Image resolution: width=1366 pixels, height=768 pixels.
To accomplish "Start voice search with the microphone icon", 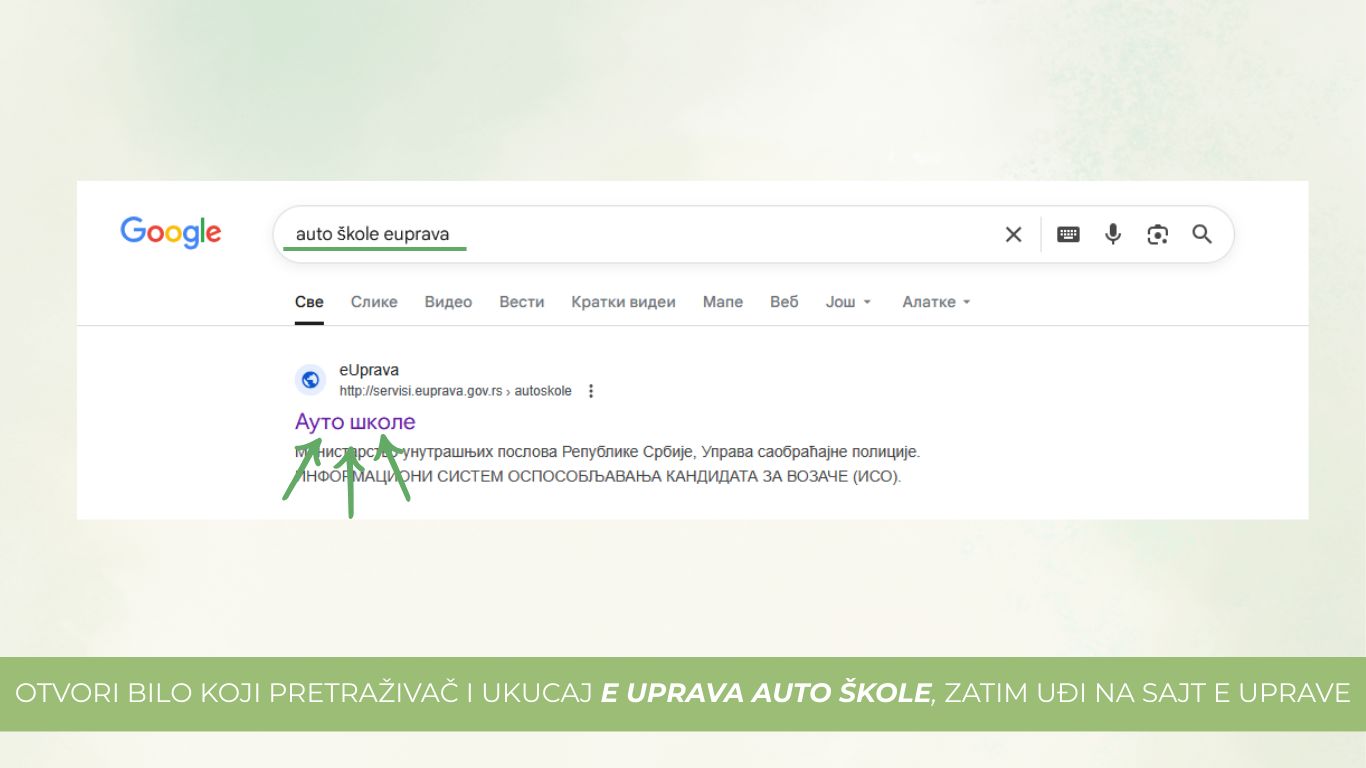I will (x=1113, y=234).
